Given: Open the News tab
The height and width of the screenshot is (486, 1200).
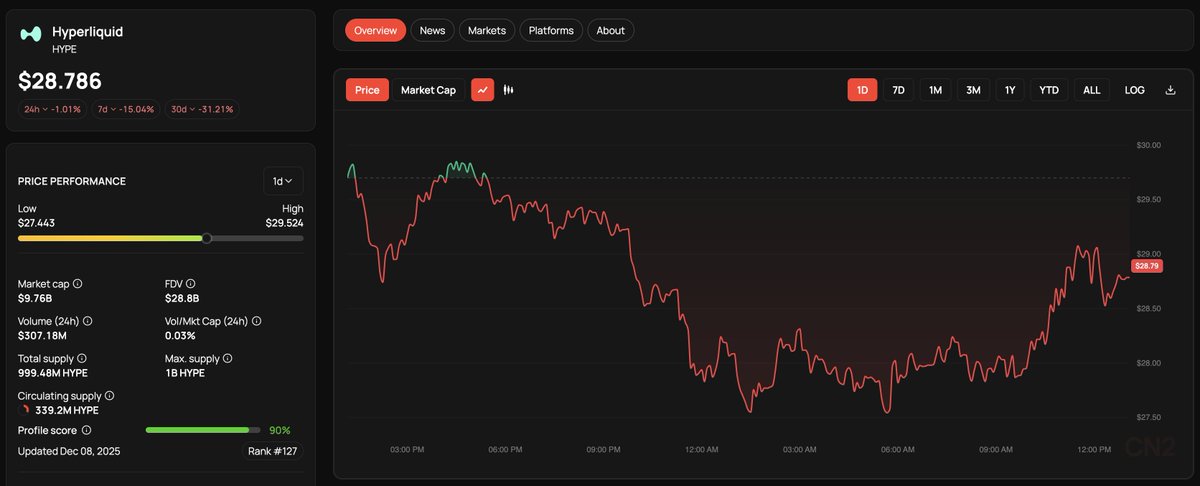Looking at the screenshot, I should point(433,30).
